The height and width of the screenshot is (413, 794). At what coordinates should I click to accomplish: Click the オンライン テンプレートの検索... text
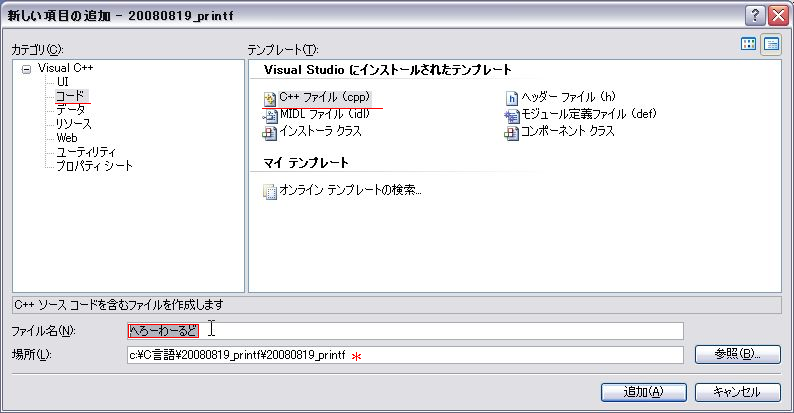pos(350,190)
